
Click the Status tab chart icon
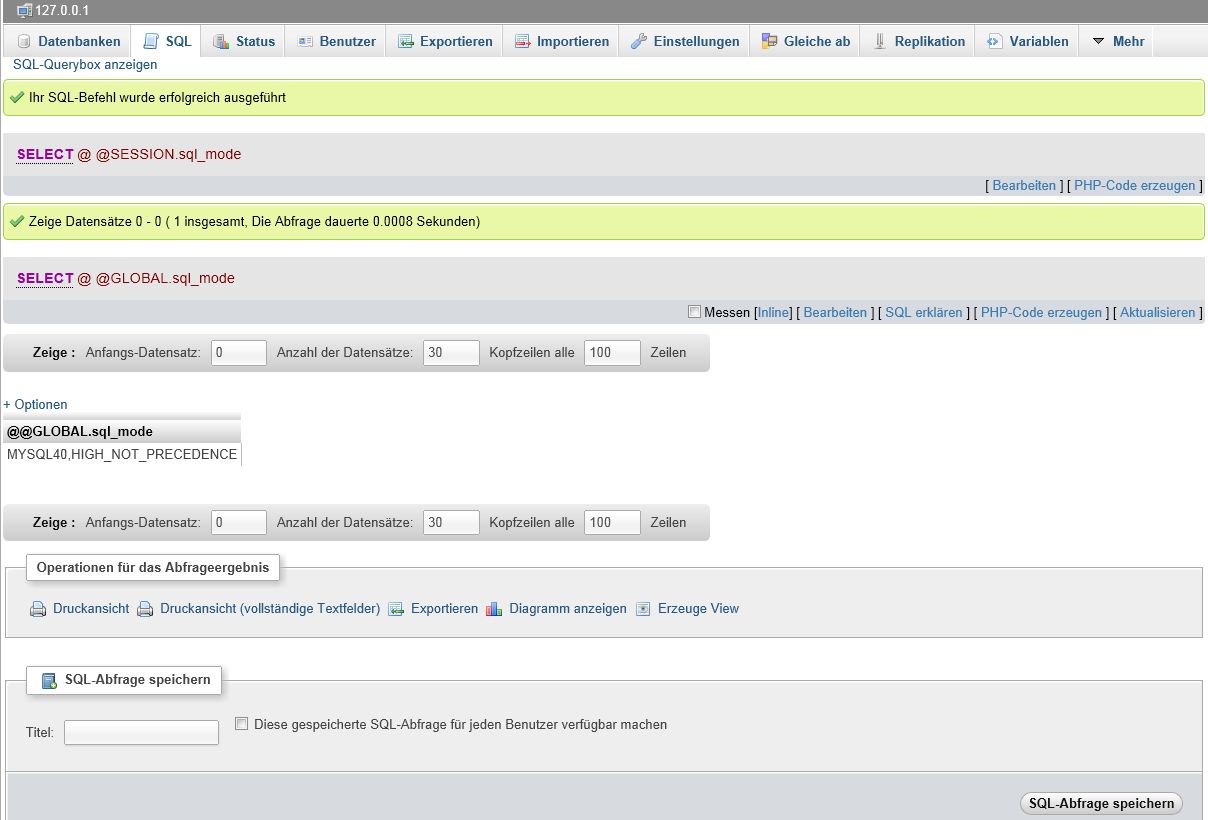(221, 42)
